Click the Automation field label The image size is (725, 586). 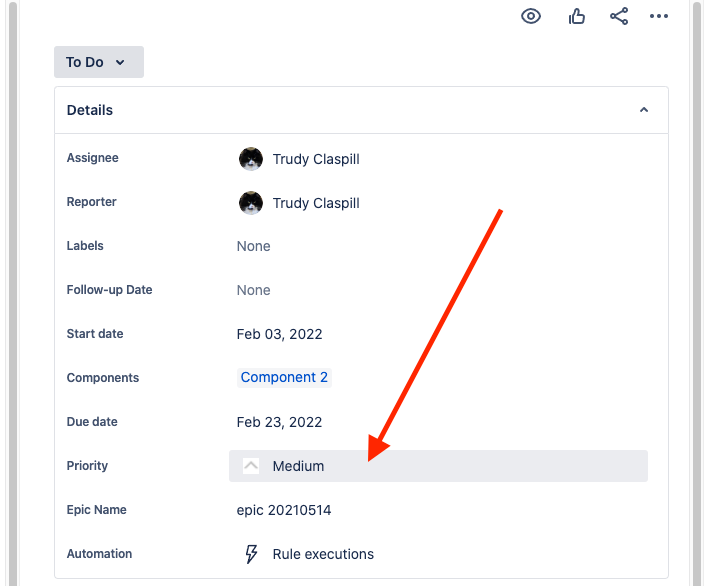[99, 554]
